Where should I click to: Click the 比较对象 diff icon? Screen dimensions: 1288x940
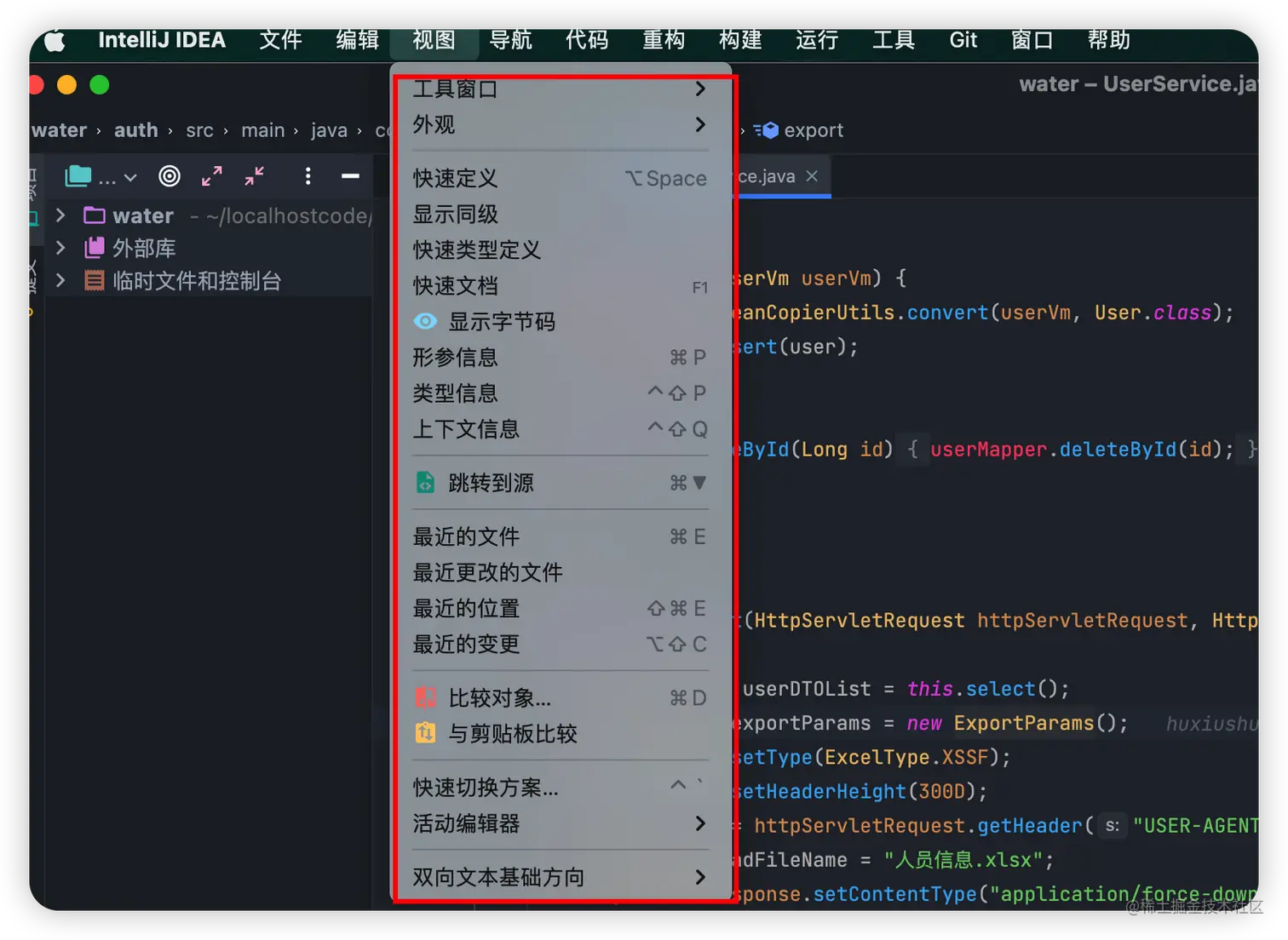(x=425, y=698)
